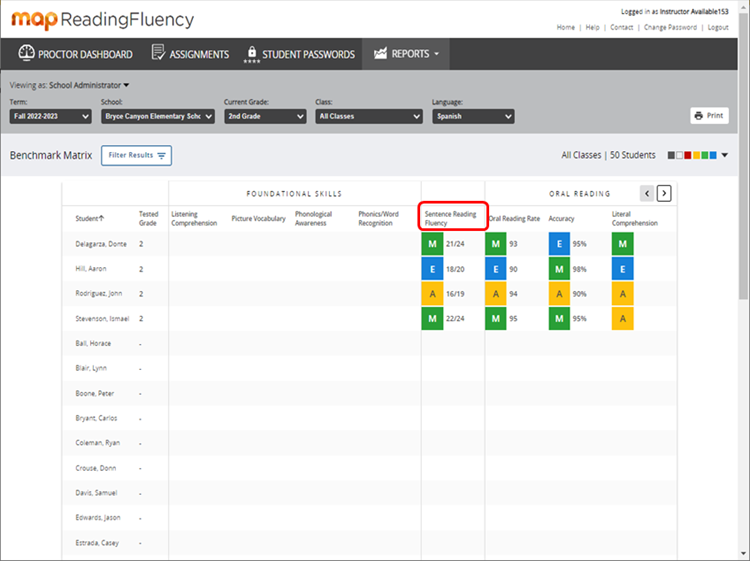The height and width of the screenshot is (561, 750).
Task: Open Filter Results options
Action: [136, 155]
